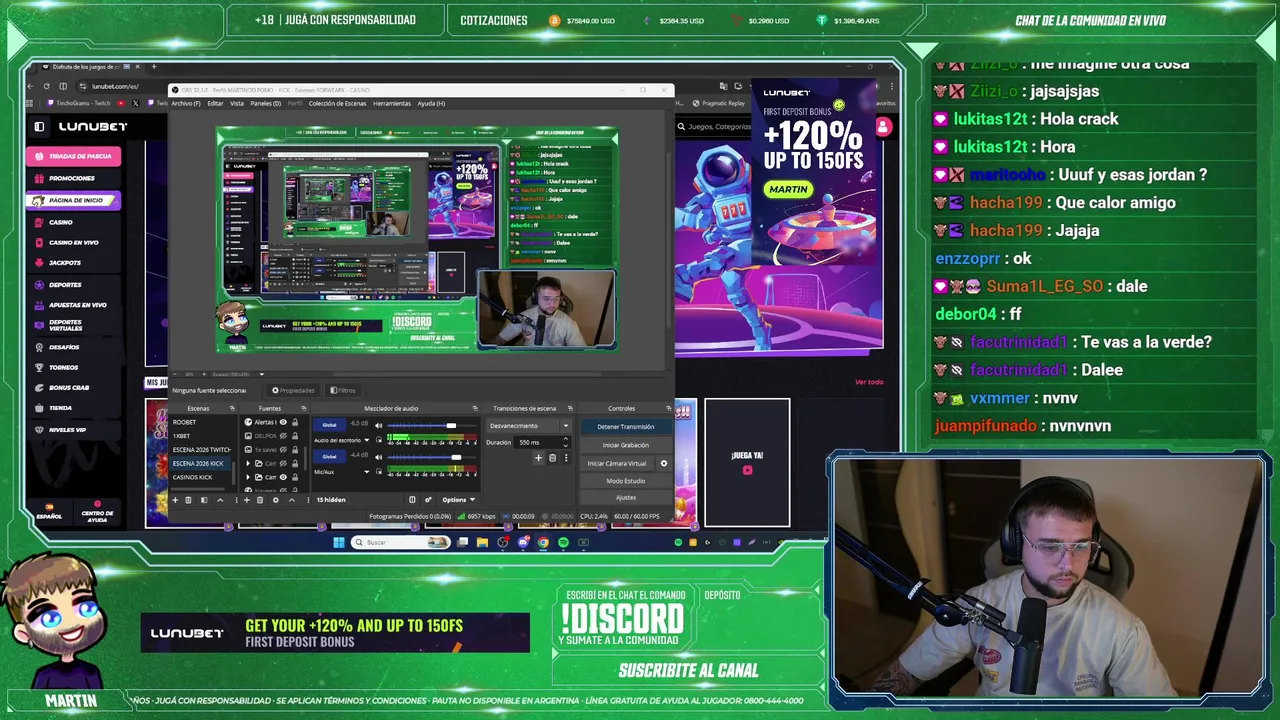Open virtual camera settings gear icon
Viewport: 1280px width, 720px height.
click(663, 464)
